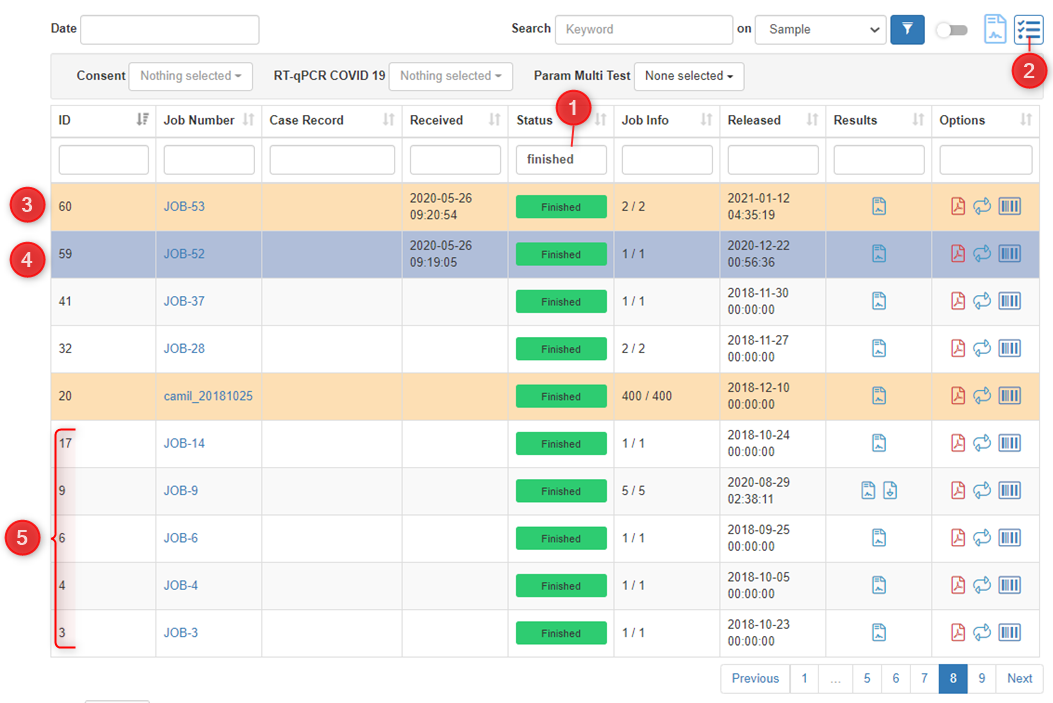Click the repeat arrows icon for JOB-28
The height and width of the screenshot is (703, 1053).
coord(982,348)
